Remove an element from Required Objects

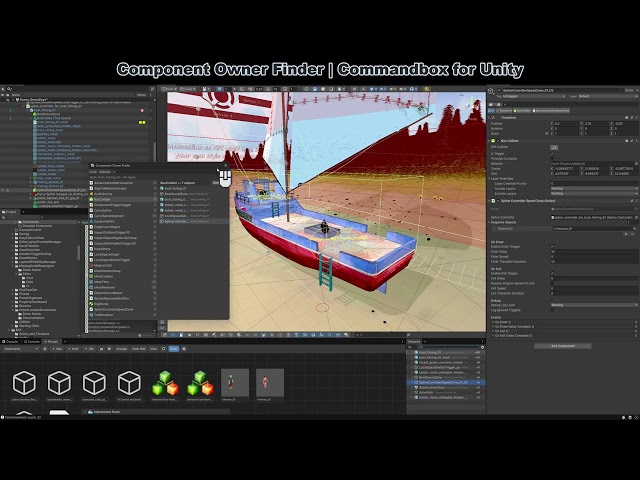point(633,234)
